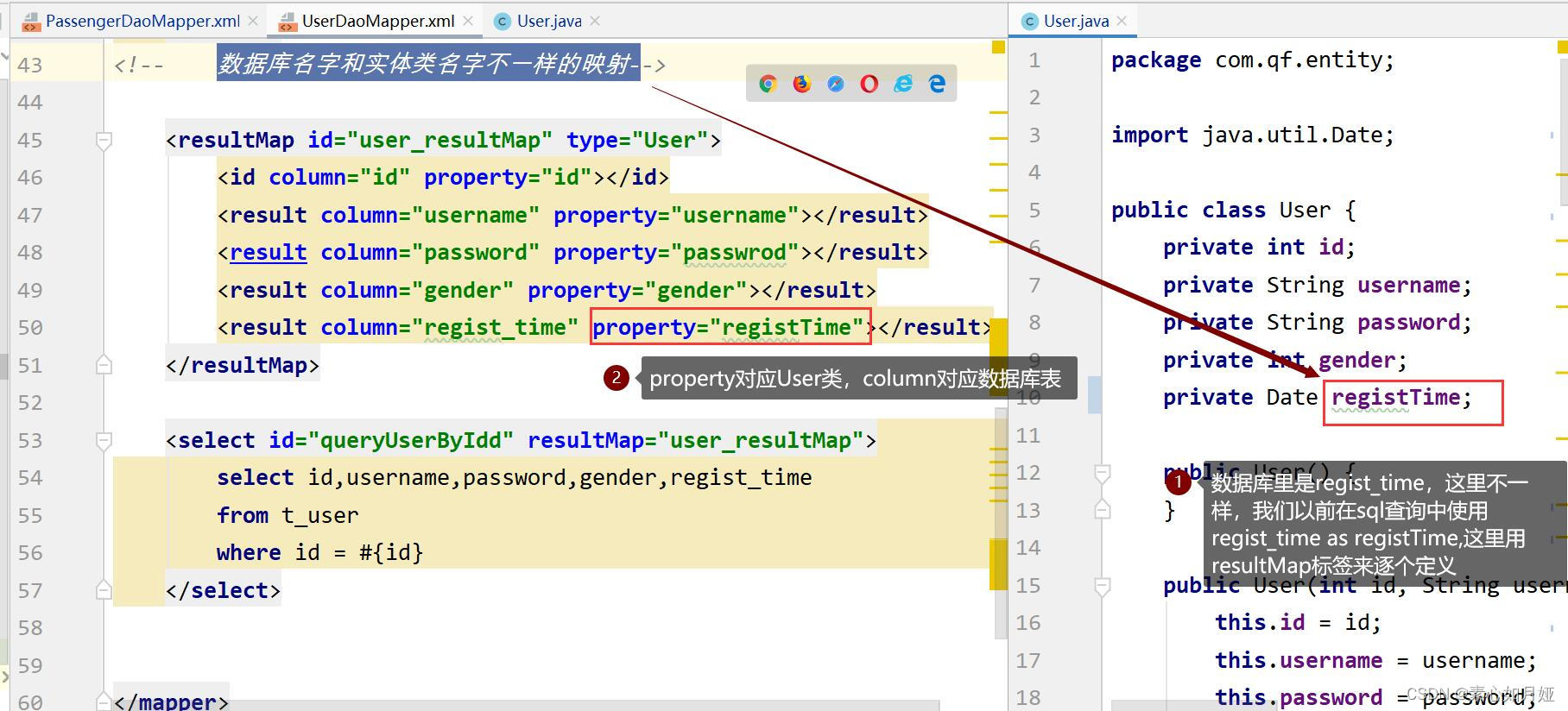Viewport: 1568px width, 711px height.
Task: Click resultMap="user_resultMap" in select tag
Action: point(696,440)
